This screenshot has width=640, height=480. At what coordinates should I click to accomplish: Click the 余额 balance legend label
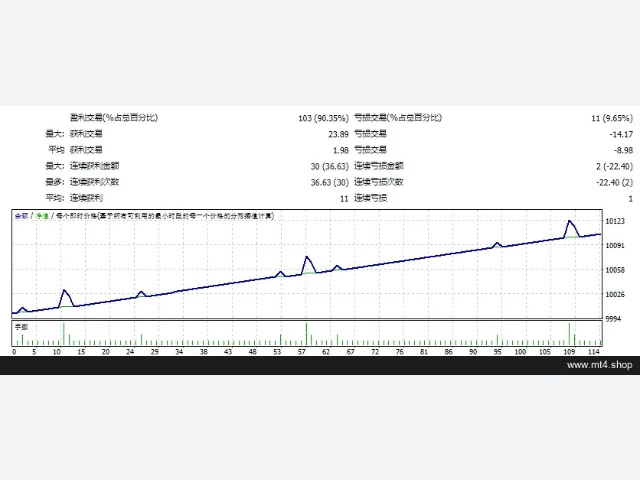point(21,216)
